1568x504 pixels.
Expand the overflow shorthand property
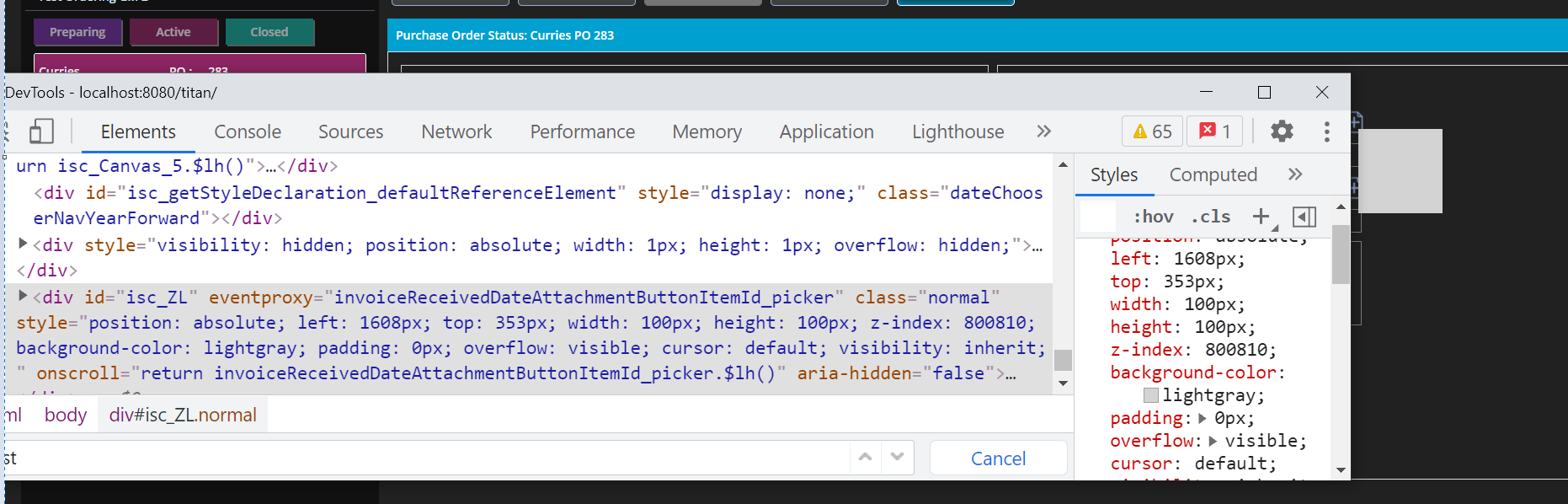pyautogui.click(x=1213, y=441)
